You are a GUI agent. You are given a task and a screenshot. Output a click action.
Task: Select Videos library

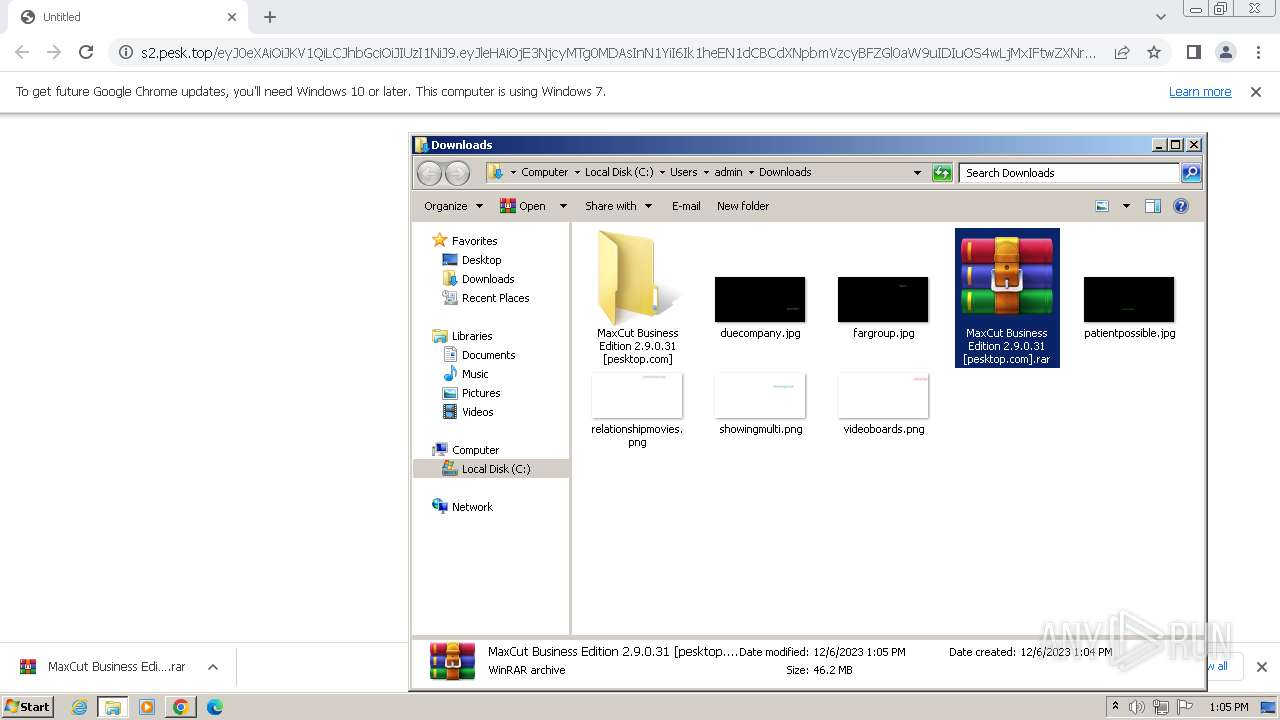[x=477, y=412]
